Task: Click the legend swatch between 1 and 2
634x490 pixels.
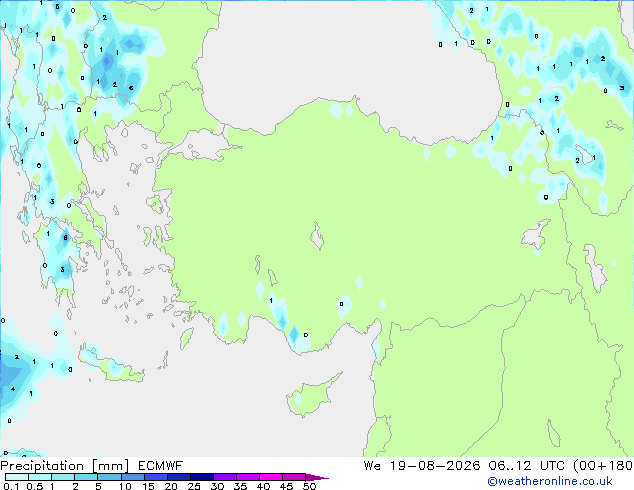Action: pyautogui.click(x=63, y=477)
